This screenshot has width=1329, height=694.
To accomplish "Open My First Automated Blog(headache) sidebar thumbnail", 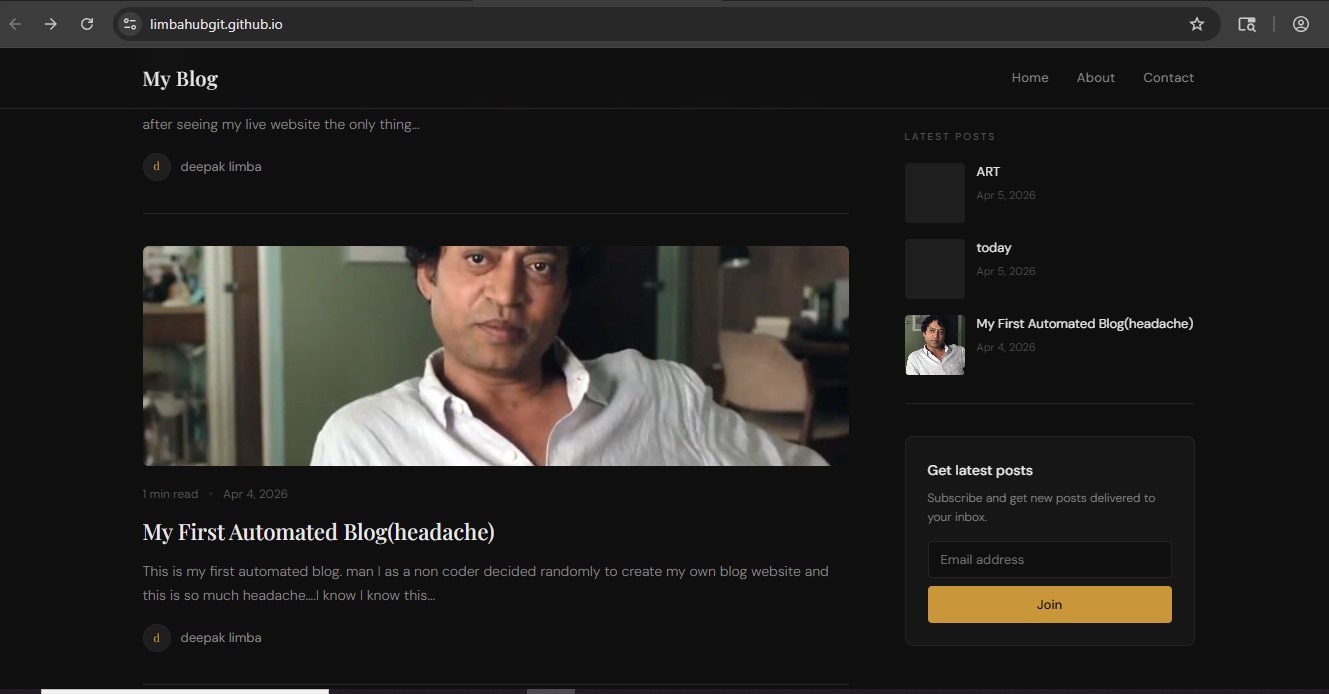I will [x=935, y=345].
